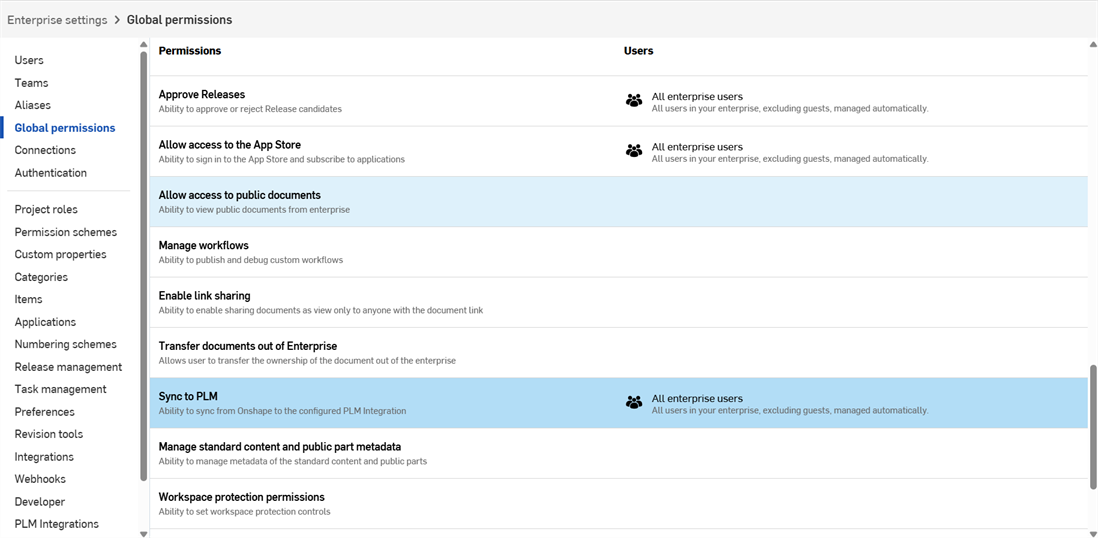The image size is (1098, 538).
Task: Click Ability to publish and debug custom workflows text
Action: 251,260
